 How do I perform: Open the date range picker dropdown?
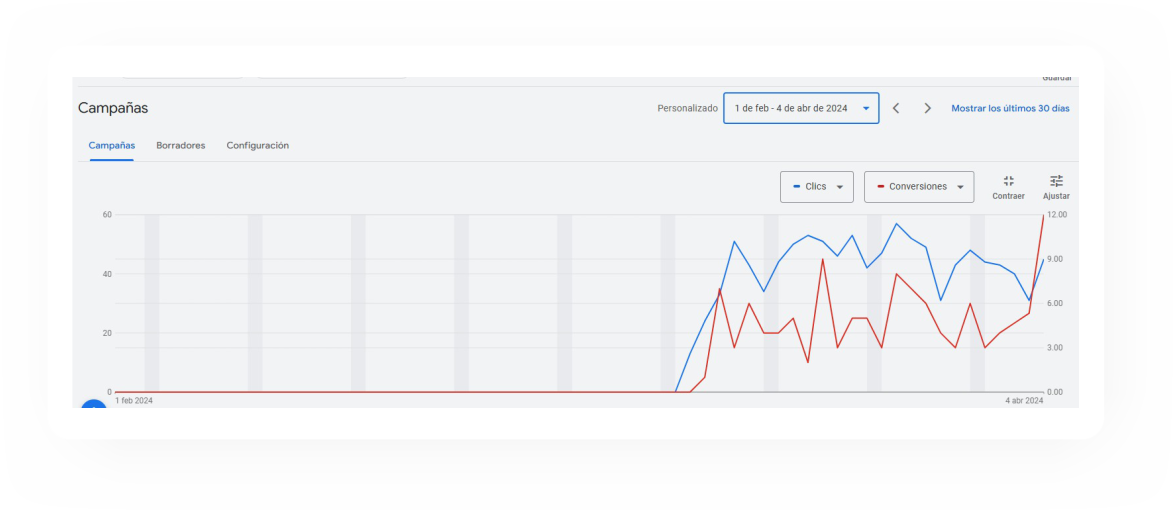tap(801, 108)
